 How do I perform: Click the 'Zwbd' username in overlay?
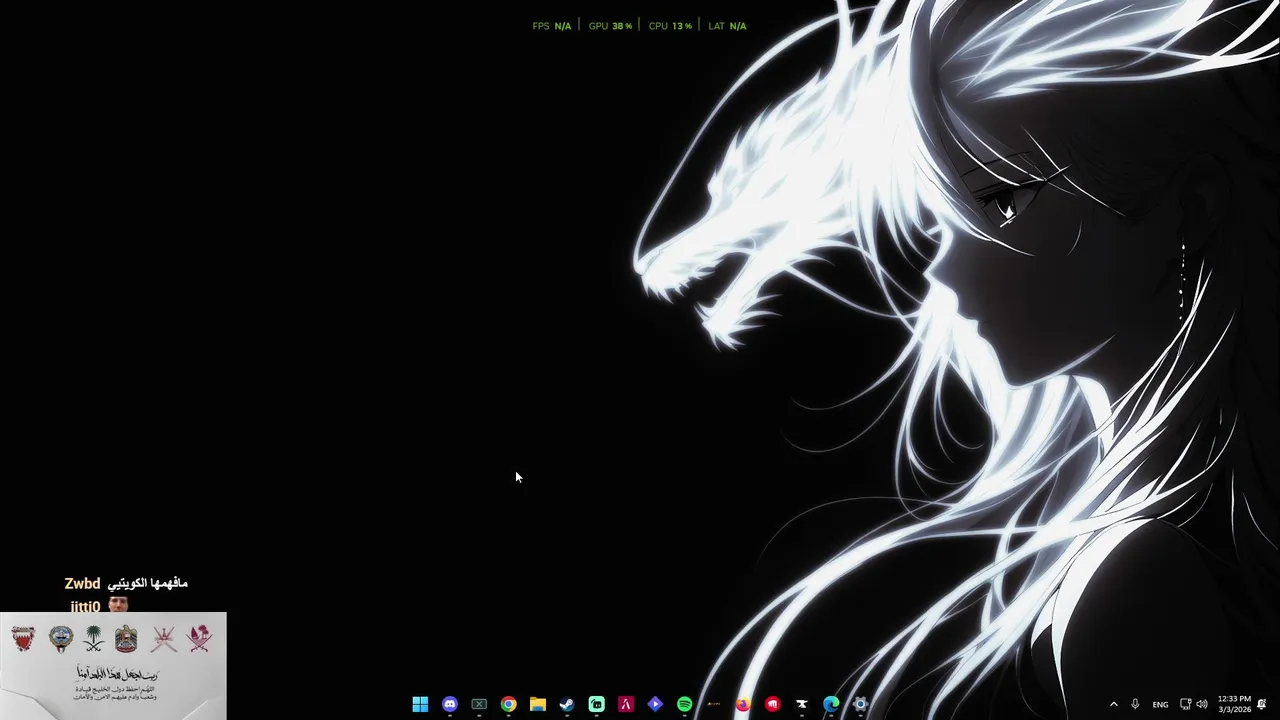pos(82,584)
